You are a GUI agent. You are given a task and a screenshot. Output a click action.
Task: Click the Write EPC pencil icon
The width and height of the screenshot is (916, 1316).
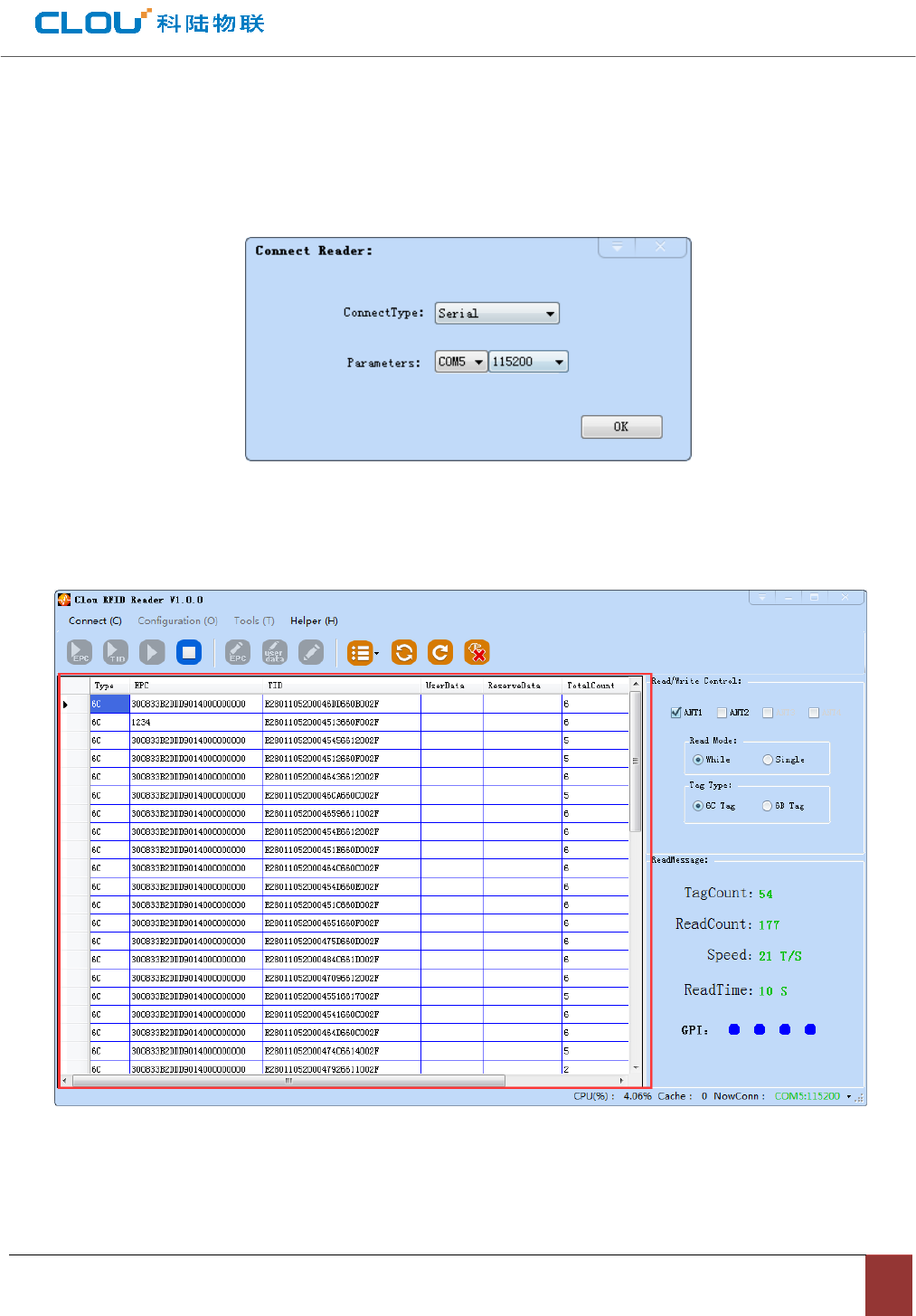tap(238, 652)
